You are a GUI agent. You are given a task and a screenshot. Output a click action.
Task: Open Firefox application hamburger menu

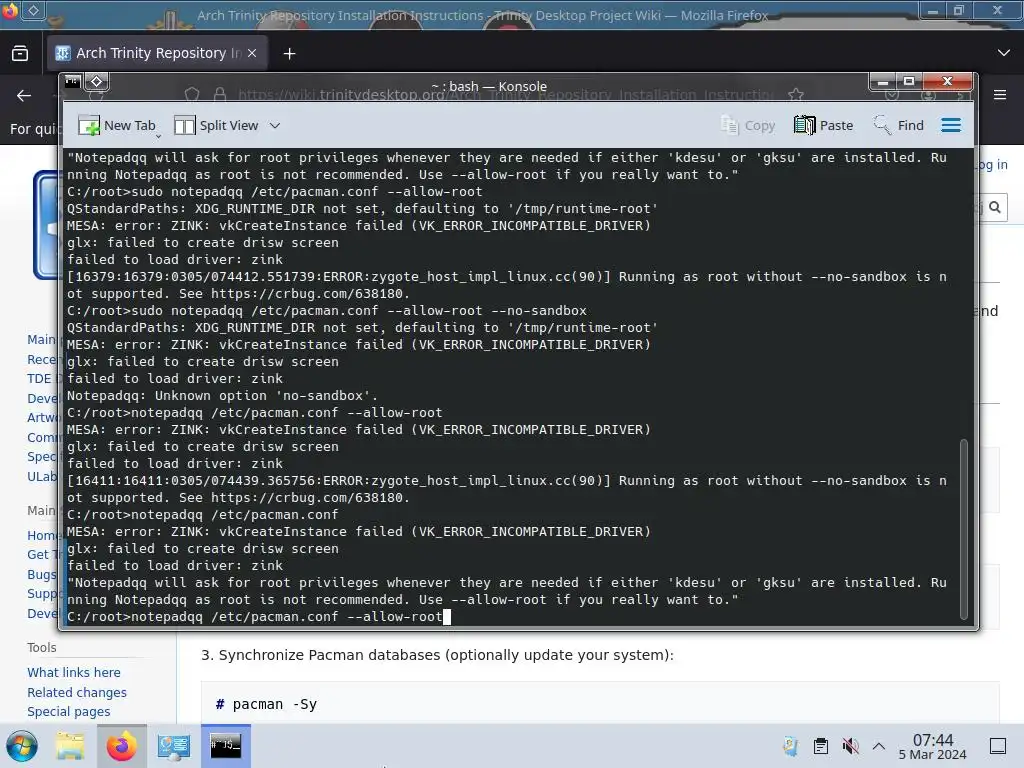pyautogui.click(x=1000, y=95)
